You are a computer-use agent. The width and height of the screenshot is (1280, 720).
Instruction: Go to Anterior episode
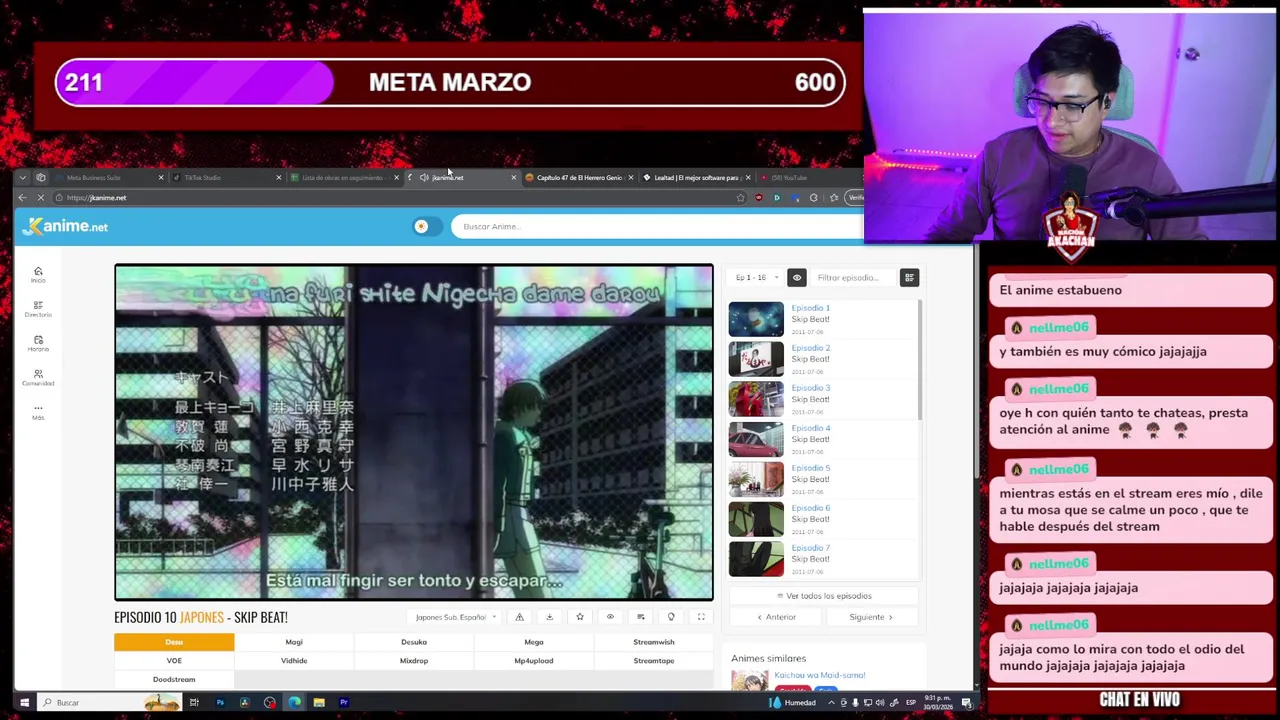pyautogui.click(x=776, y=617)
